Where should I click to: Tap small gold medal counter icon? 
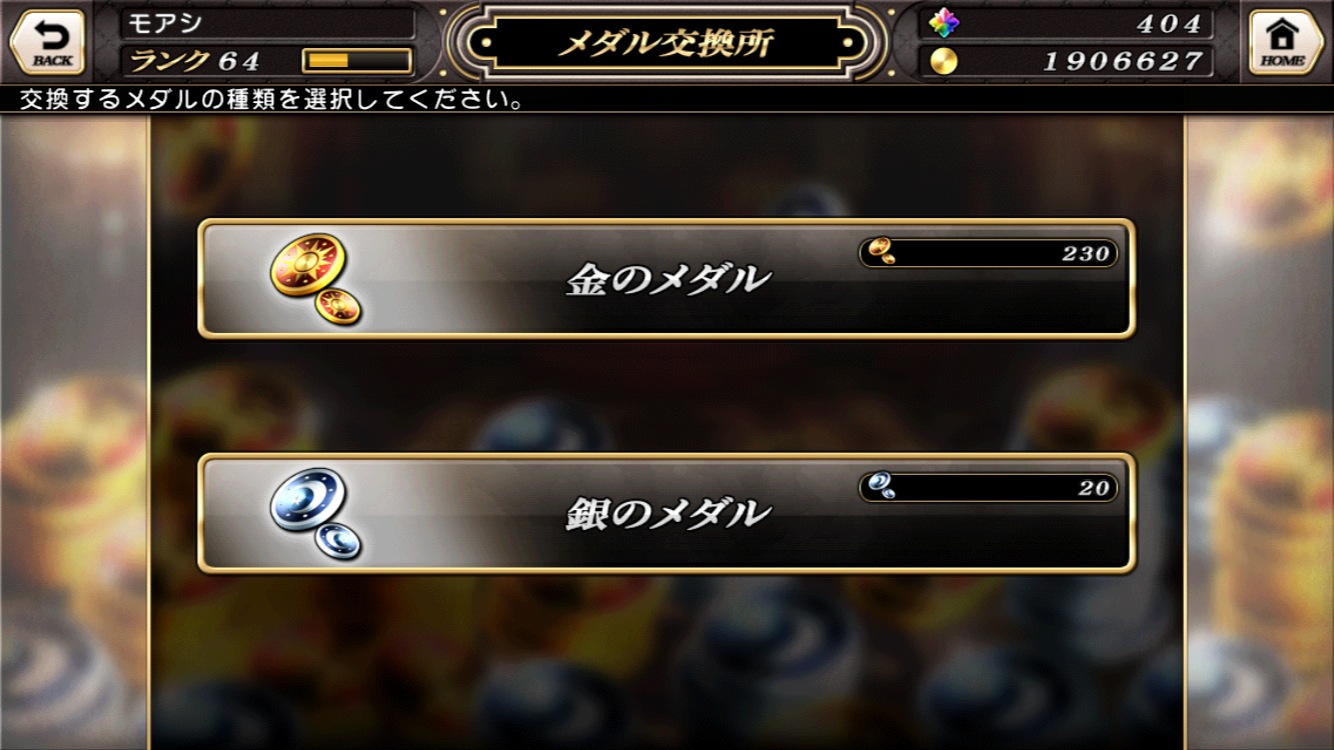click(x=880, y=252)
